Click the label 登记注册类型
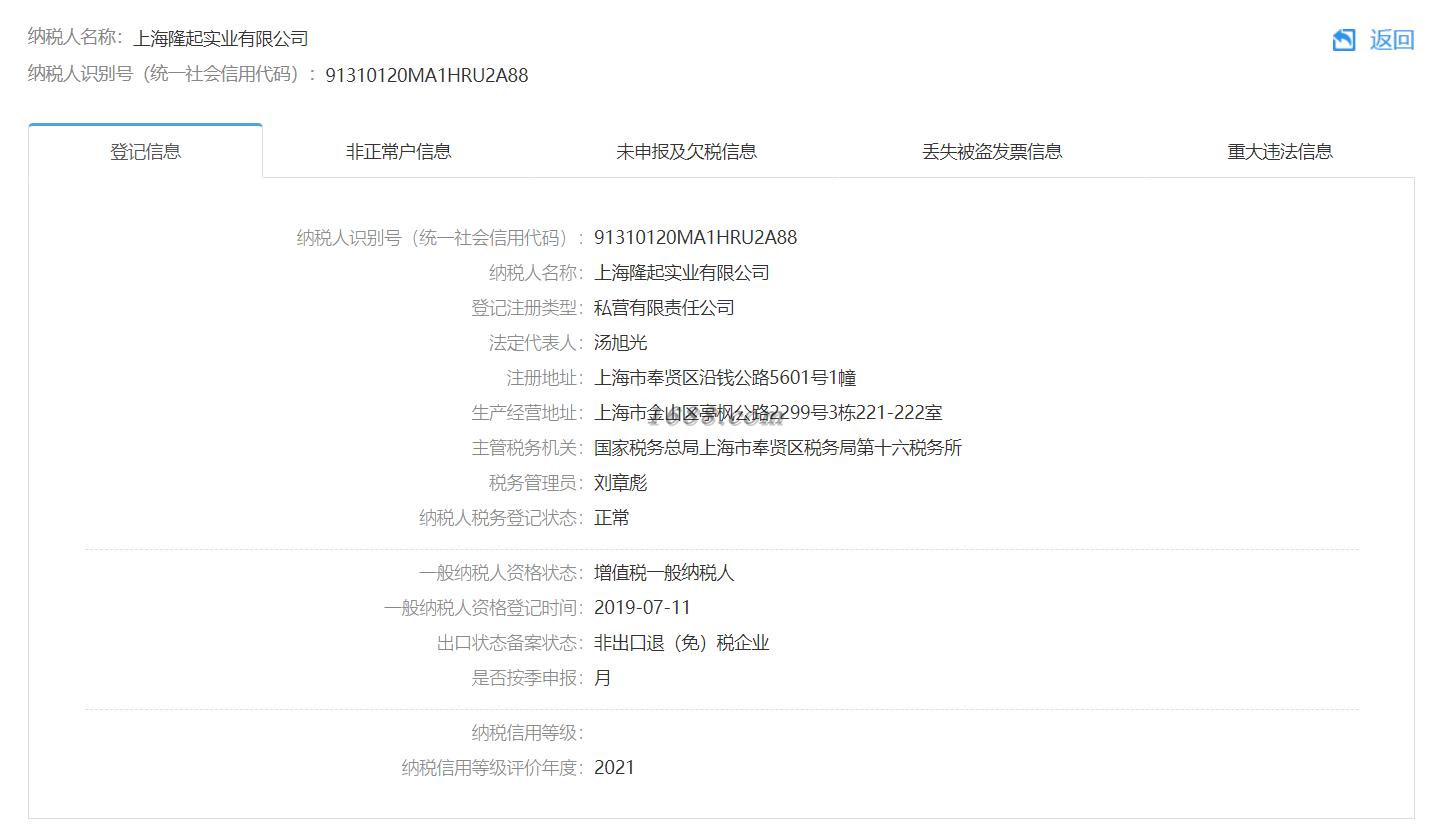 (527, 308)
